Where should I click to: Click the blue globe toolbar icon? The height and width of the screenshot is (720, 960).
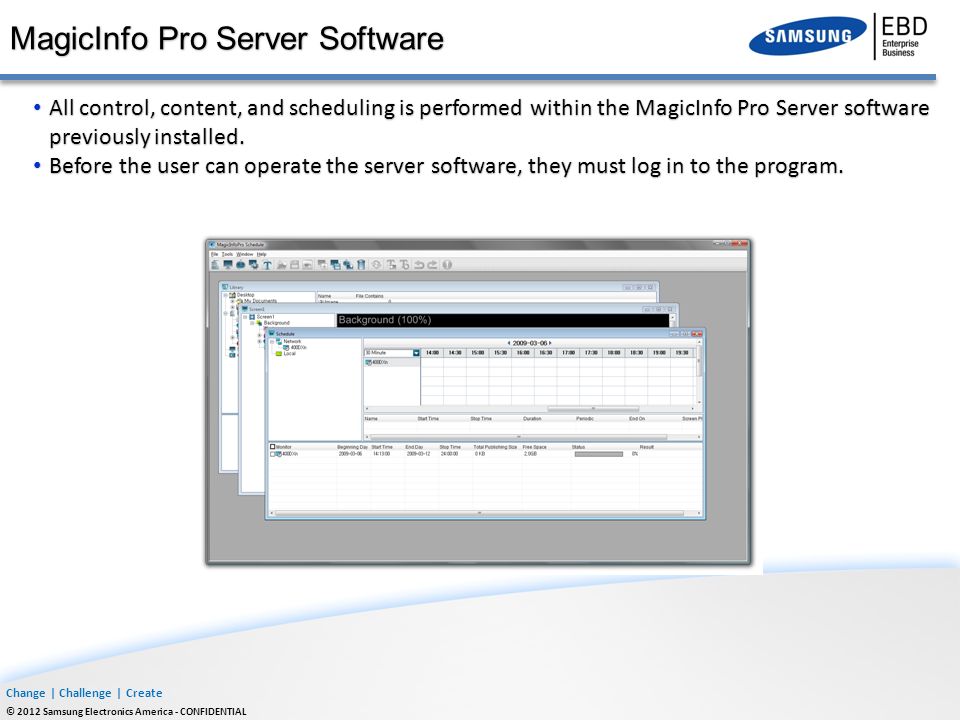pos(241,264)
